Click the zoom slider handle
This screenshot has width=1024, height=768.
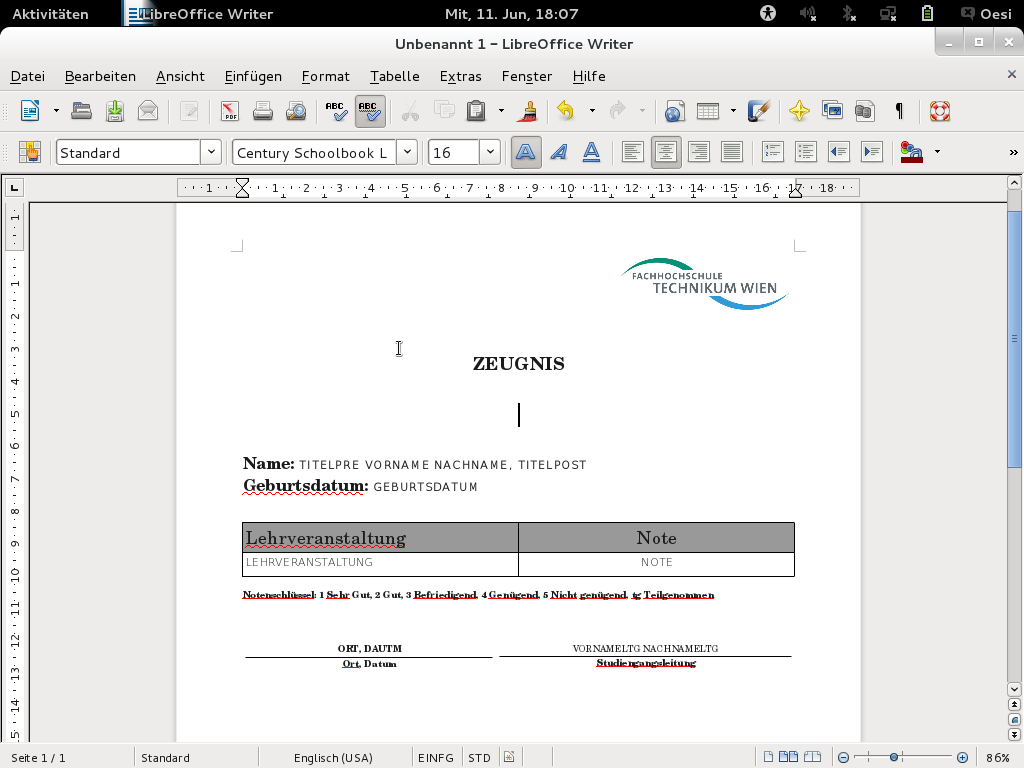[x=894, y=758]
